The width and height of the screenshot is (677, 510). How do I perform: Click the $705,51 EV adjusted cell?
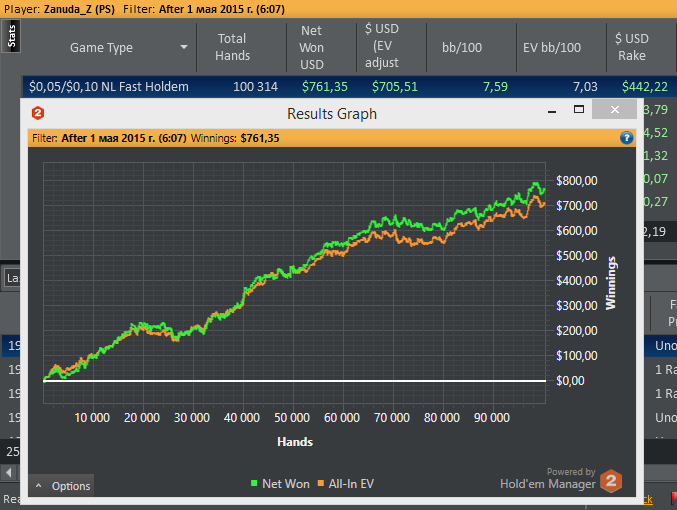pyautogui.click(x=395, y=87)
